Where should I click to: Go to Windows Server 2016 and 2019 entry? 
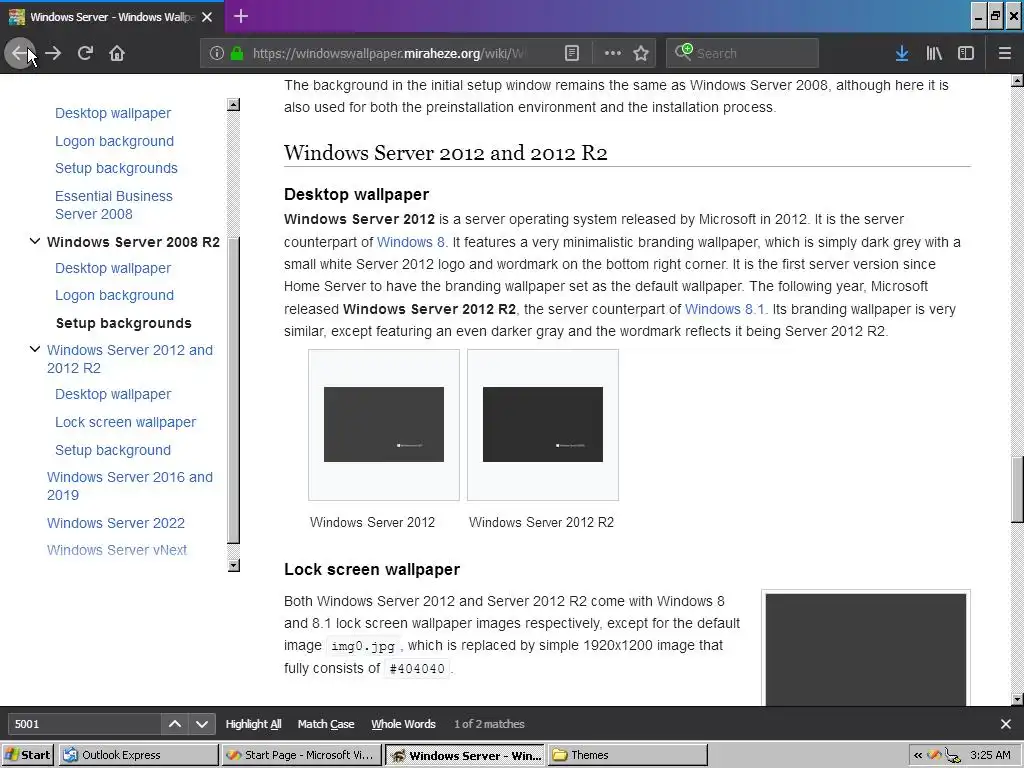click(130, 486)
